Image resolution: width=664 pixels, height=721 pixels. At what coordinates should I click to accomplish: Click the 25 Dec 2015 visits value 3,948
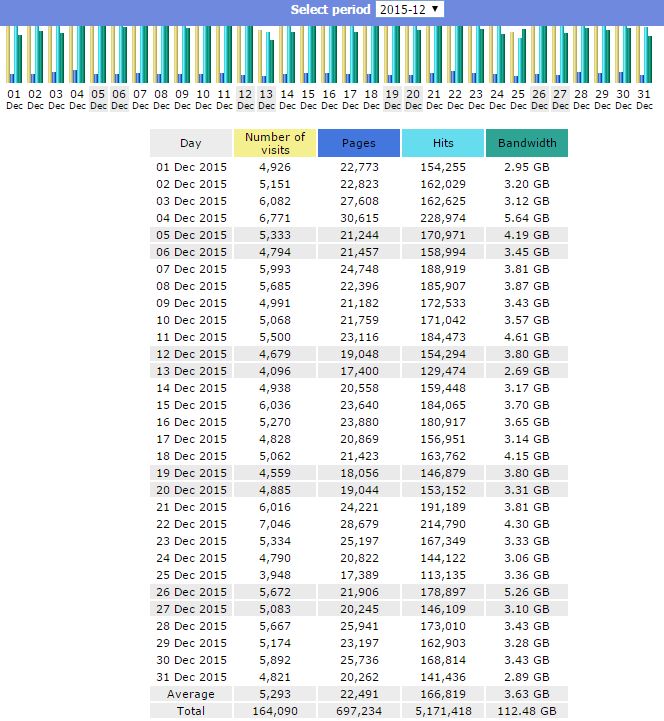[275, 575]
